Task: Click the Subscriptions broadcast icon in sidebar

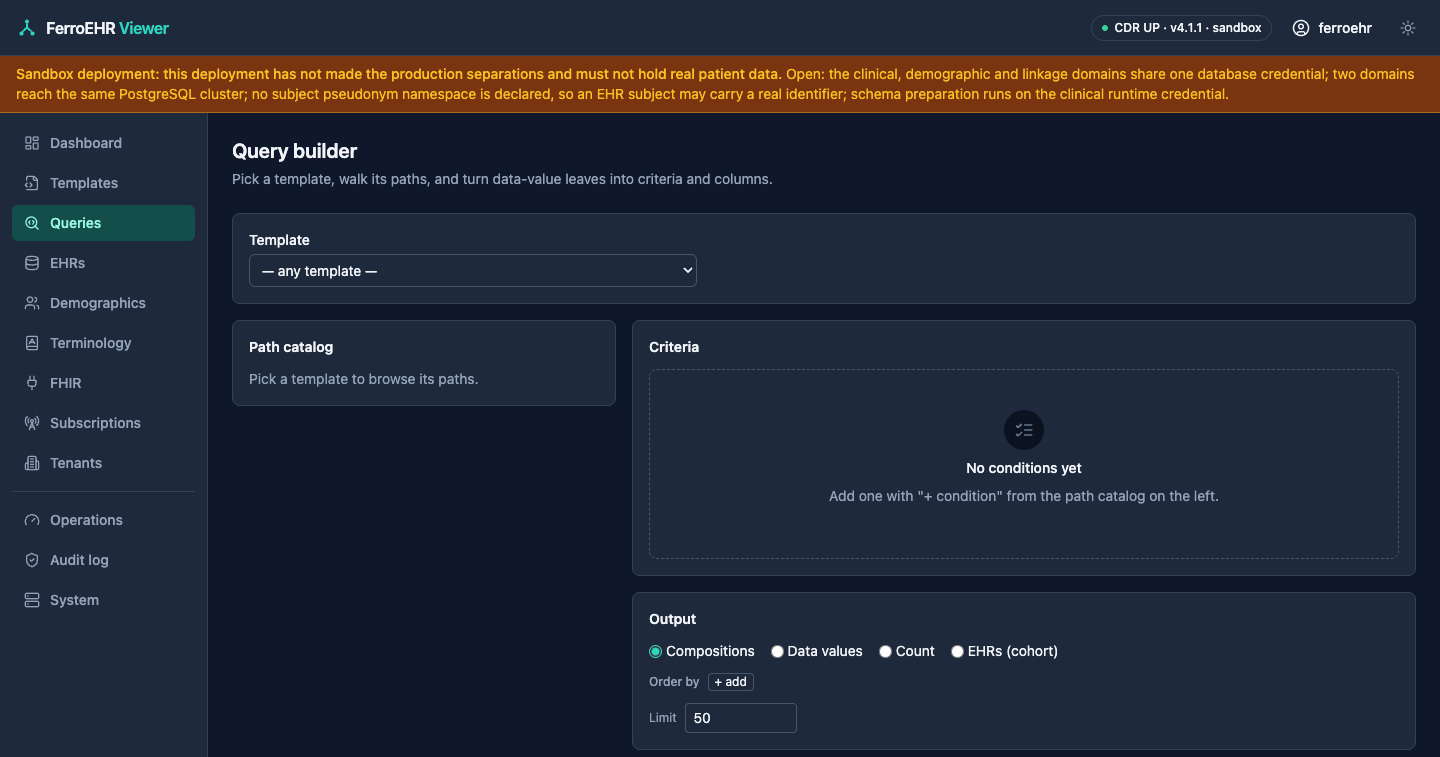Action: pyautogui.click(x=32, y=423)
